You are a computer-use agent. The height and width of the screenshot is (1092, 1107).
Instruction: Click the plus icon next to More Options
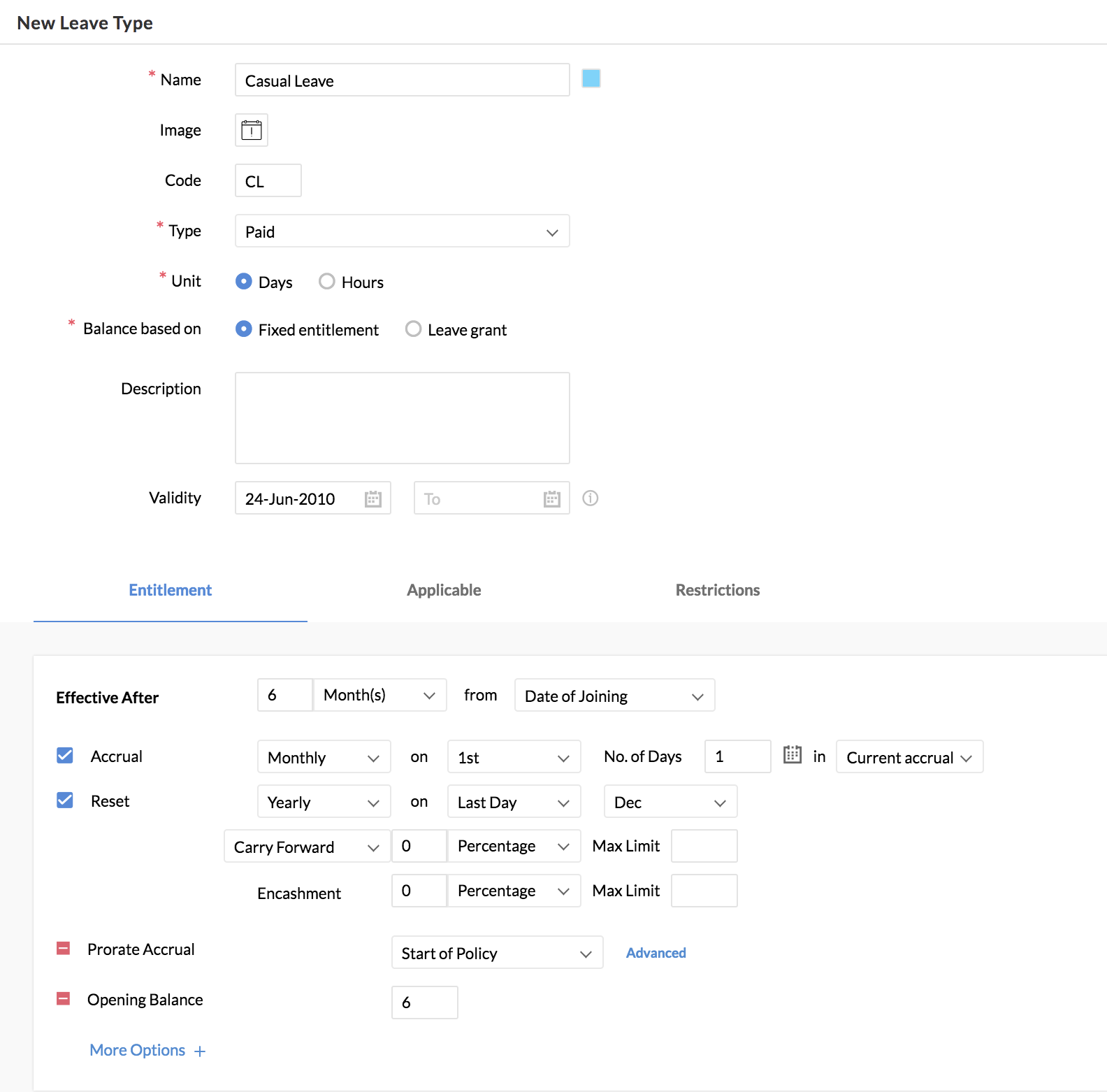coord(200,1051)
